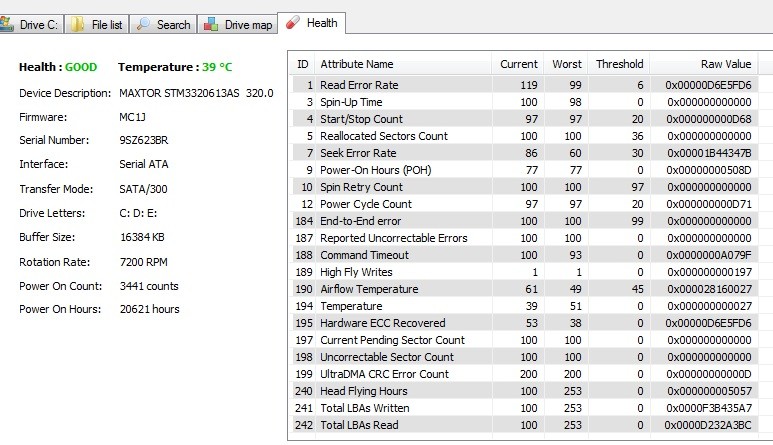Select the Hardware ECC Recovered row
773x445 pixels.
(525, 323)
